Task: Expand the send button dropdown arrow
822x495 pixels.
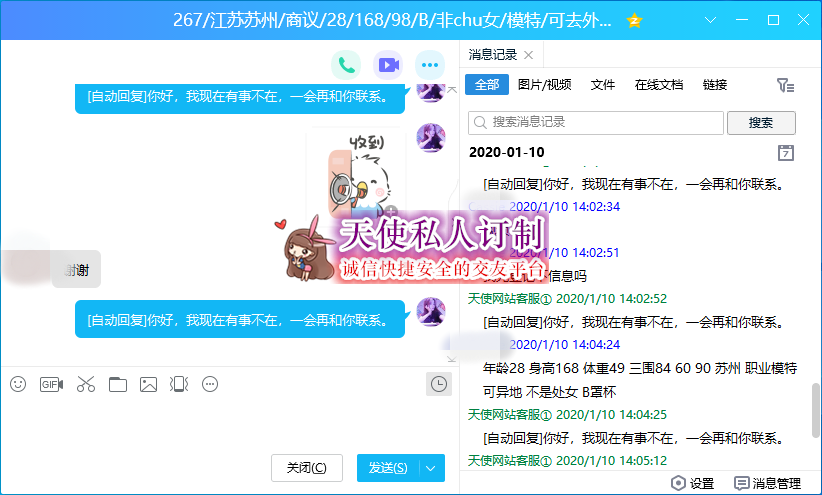Action: tap(432, 468)
